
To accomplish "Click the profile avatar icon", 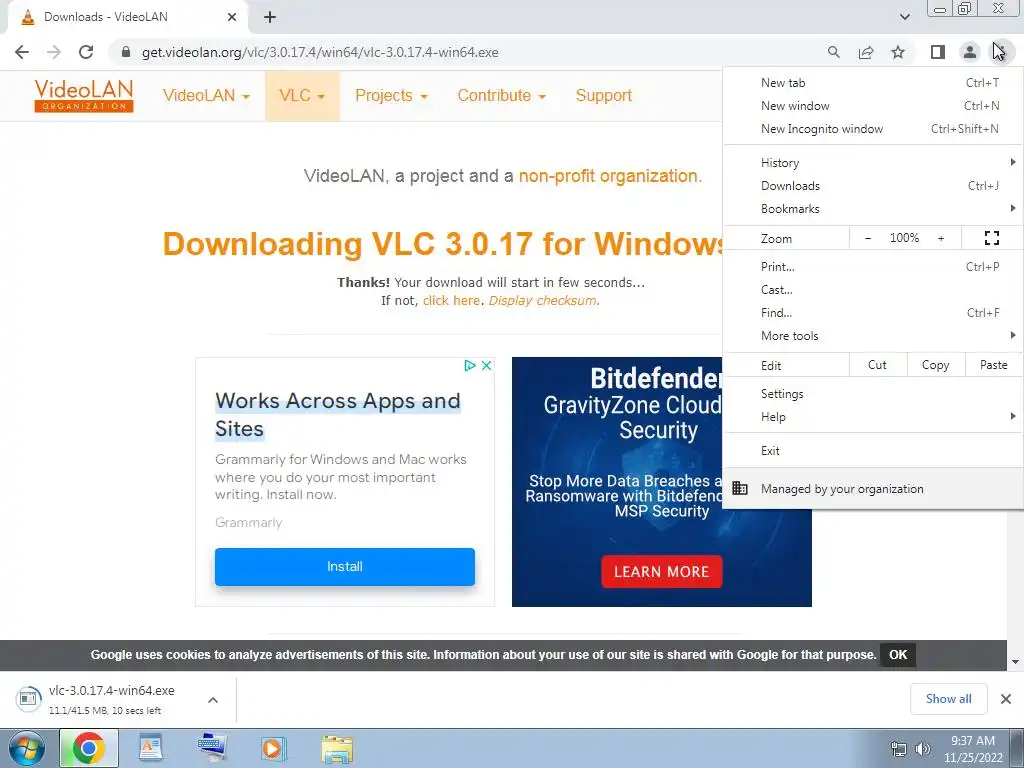I will (970, 52).
